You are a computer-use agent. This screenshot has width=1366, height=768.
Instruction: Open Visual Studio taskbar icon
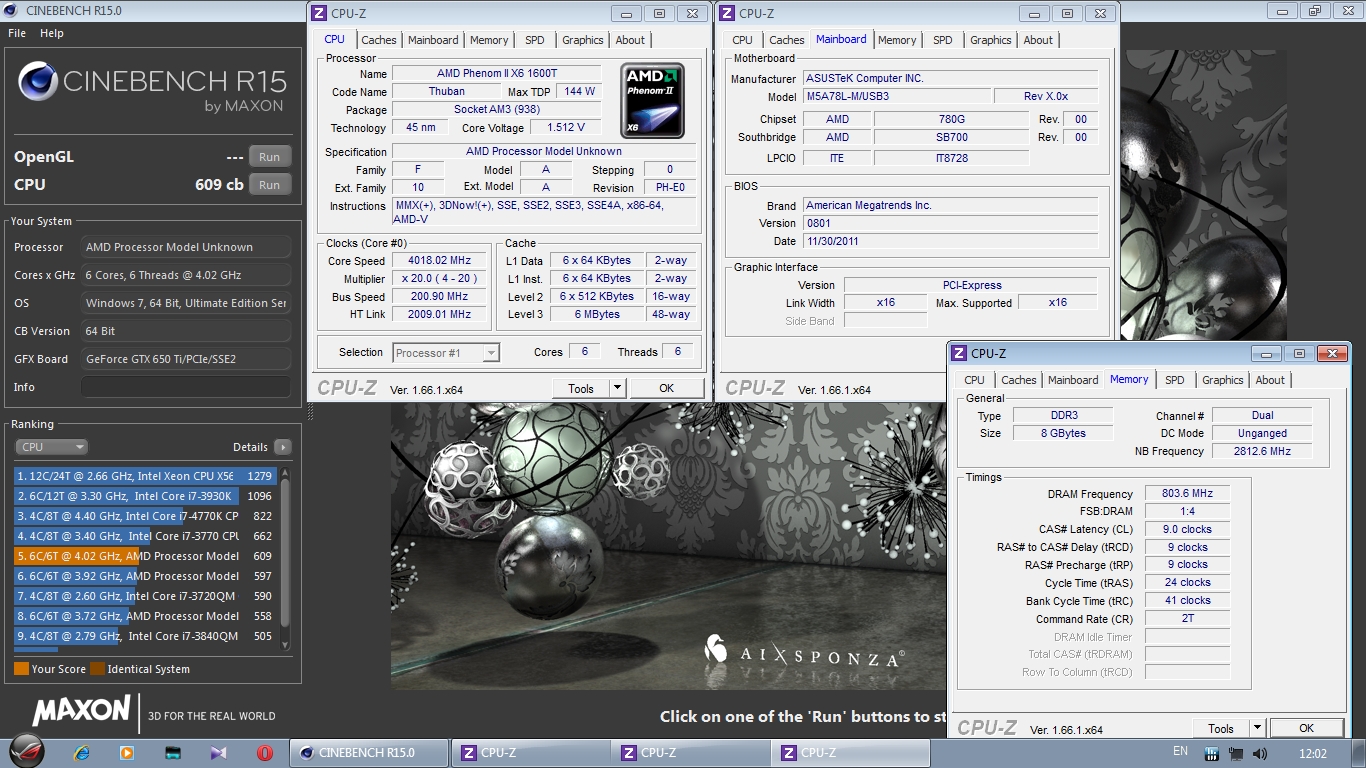click(x=218, y=753)
